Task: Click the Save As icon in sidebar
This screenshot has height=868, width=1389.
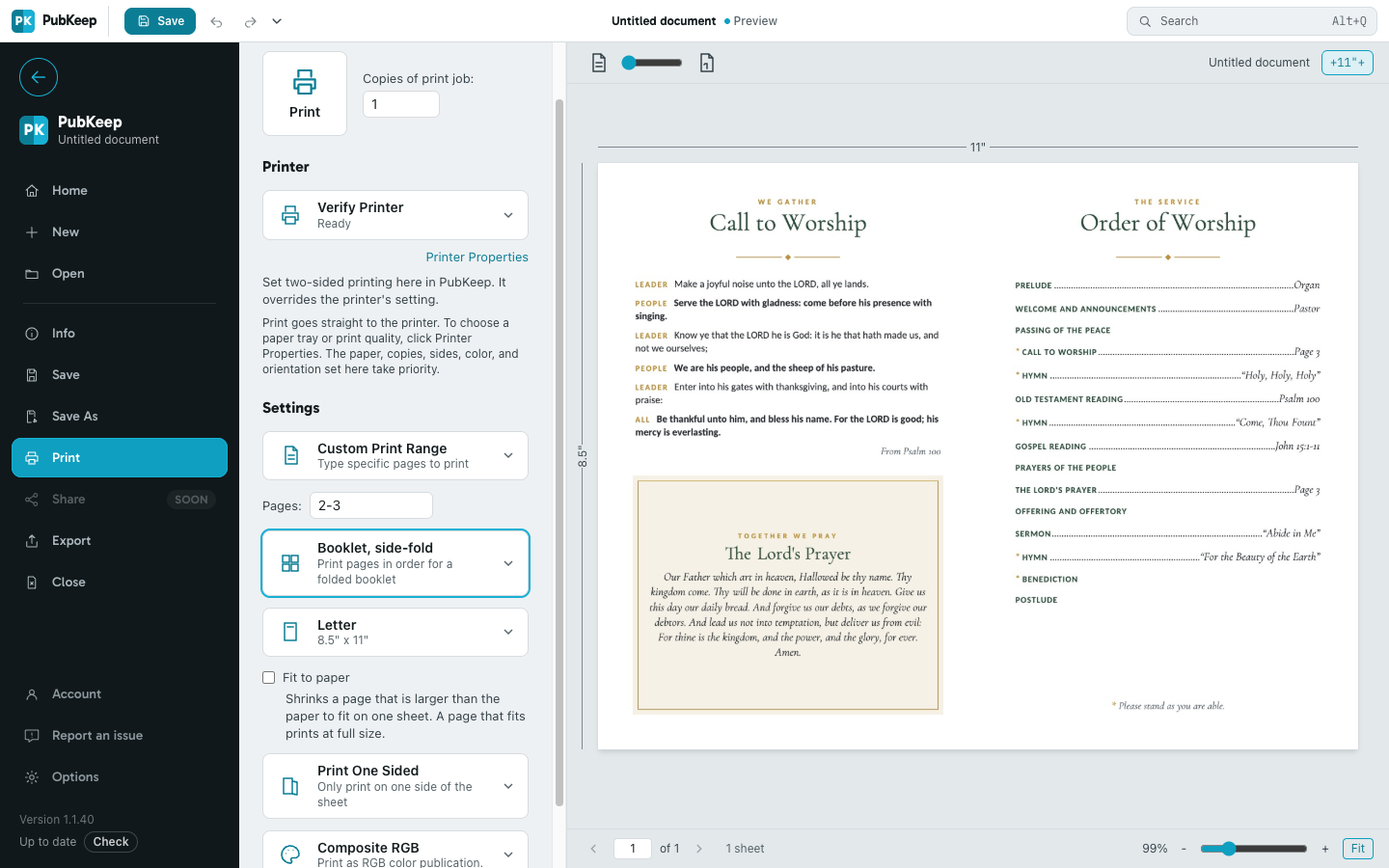Action: pos(32,417)
